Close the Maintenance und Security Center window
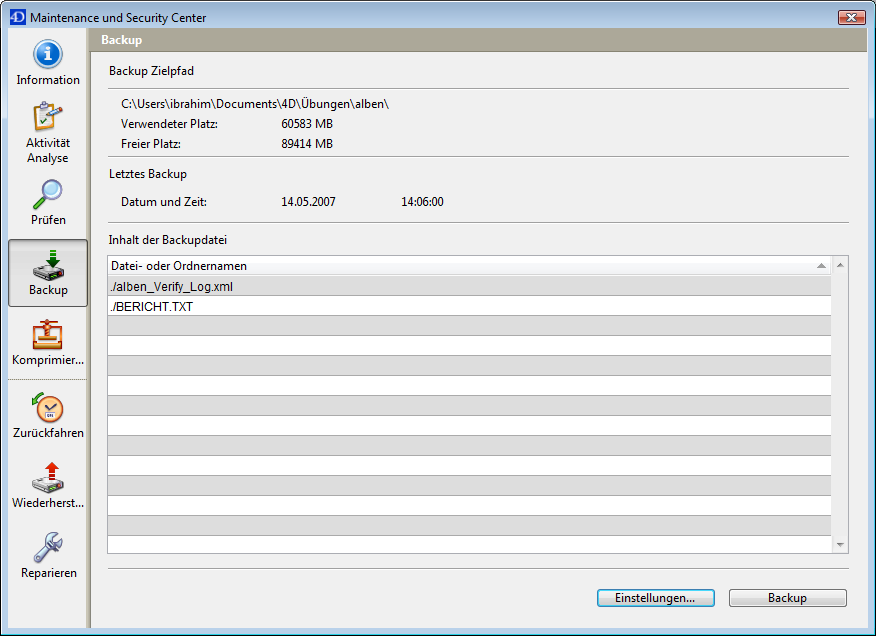The image size is (876, 636). click(851, 17)
